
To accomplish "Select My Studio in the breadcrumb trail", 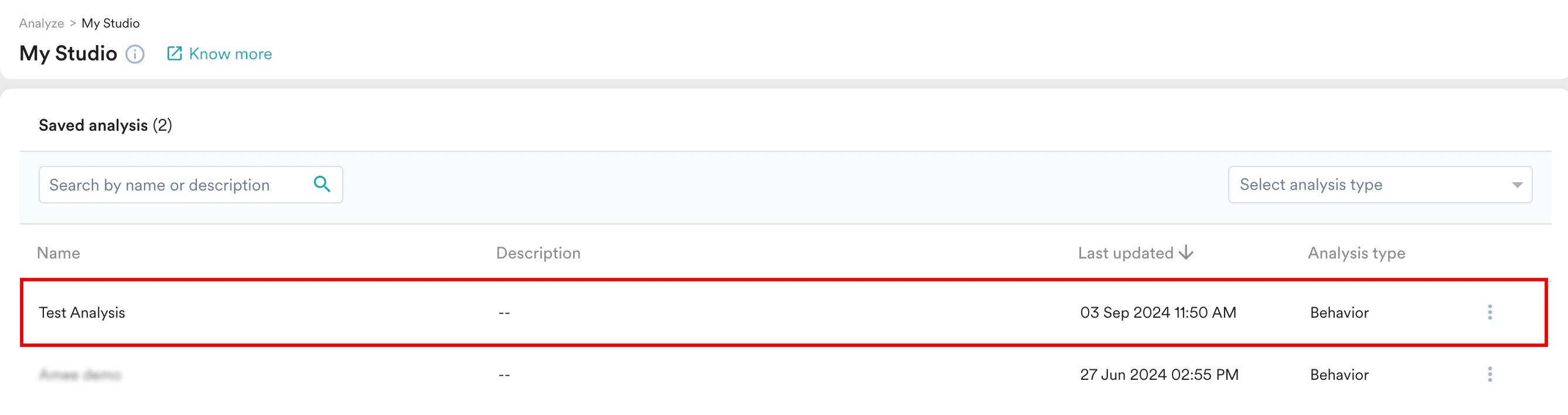I will click(x=111, y=22).
